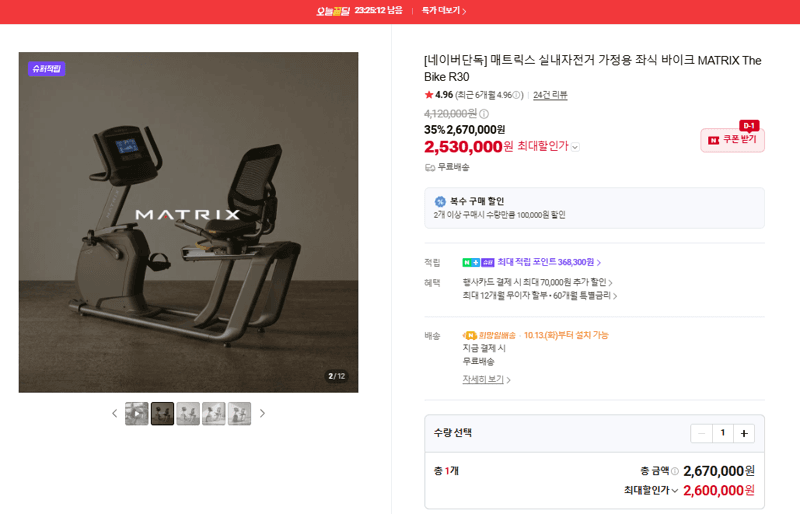Expand the 최대할인가 price breakdown chevron
800x514 pixels.
(576, 147)
